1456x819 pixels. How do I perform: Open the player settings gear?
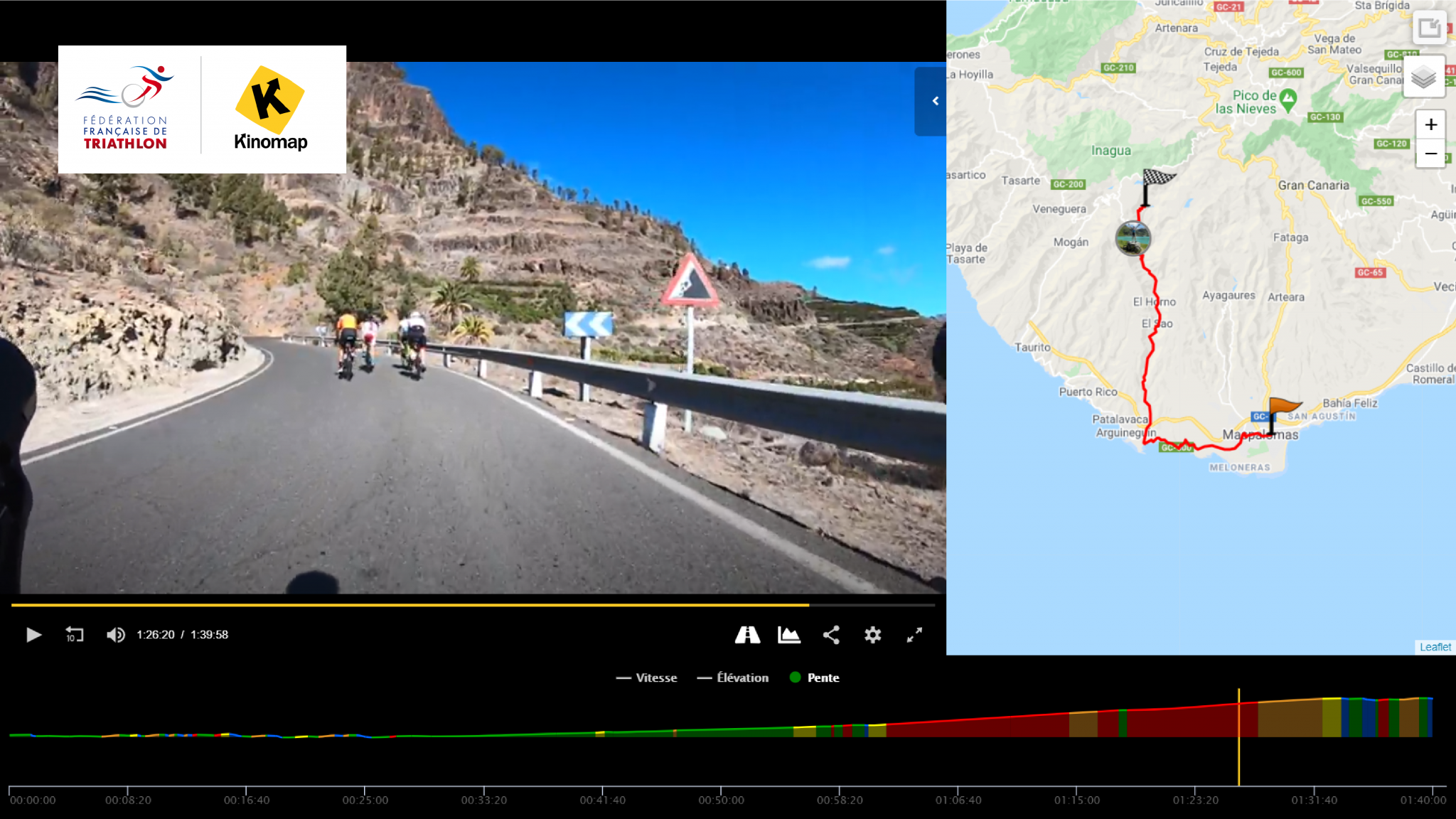872,635
